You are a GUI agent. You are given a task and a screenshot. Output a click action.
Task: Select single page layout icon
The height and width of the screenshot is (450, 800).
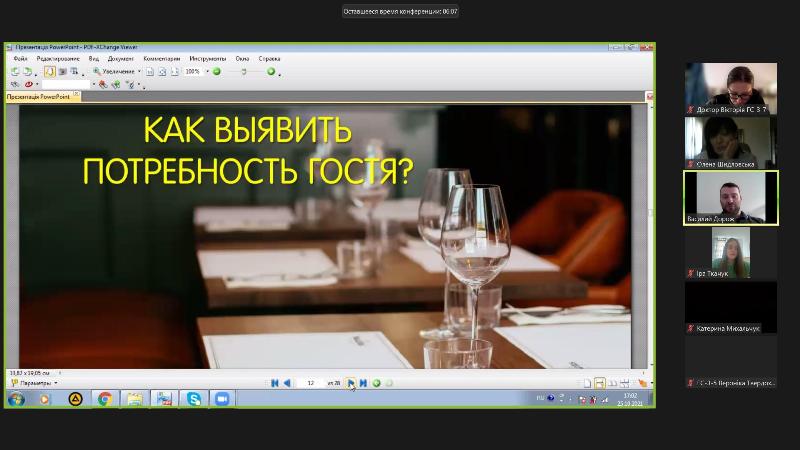(x=587, y=383)
